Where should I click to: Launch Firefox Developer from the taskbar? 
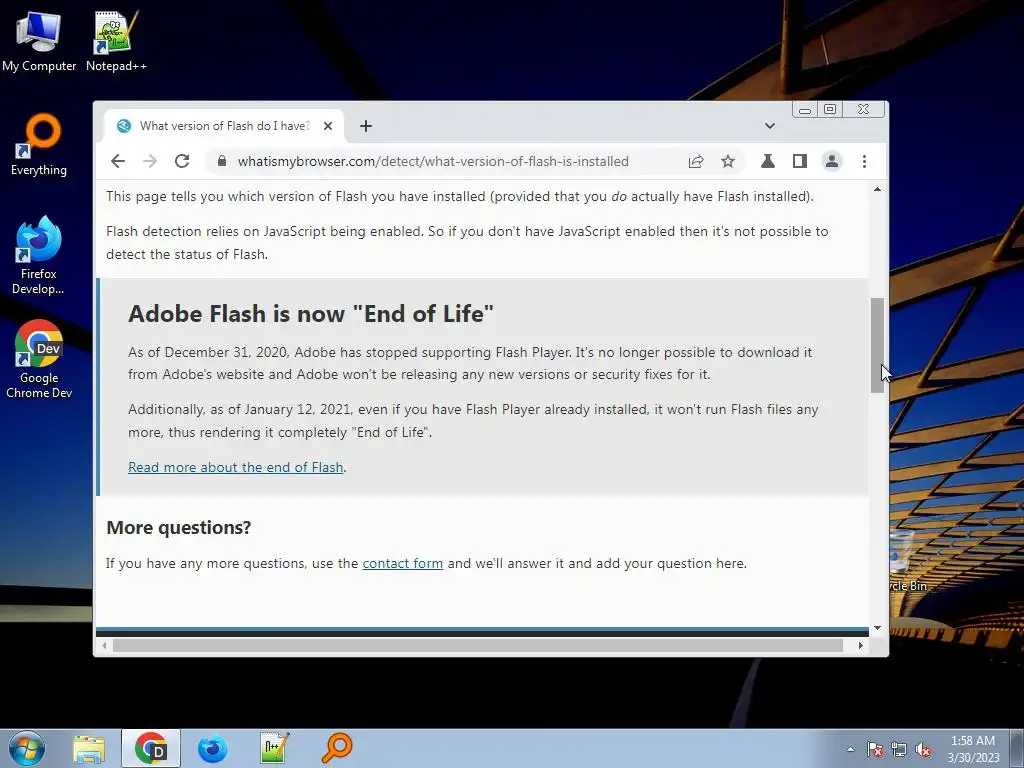pyautogui.click(x=213, y=748)
